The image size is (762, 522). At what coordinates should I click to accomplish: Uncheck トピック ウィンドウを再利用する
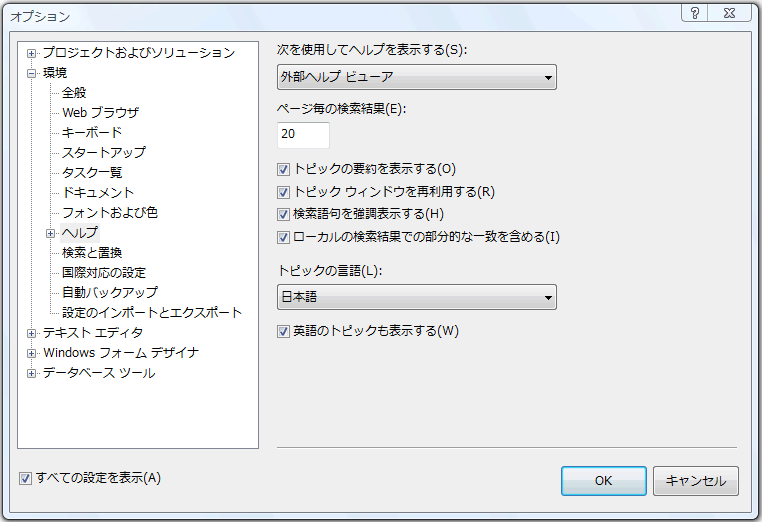[284, 191]
